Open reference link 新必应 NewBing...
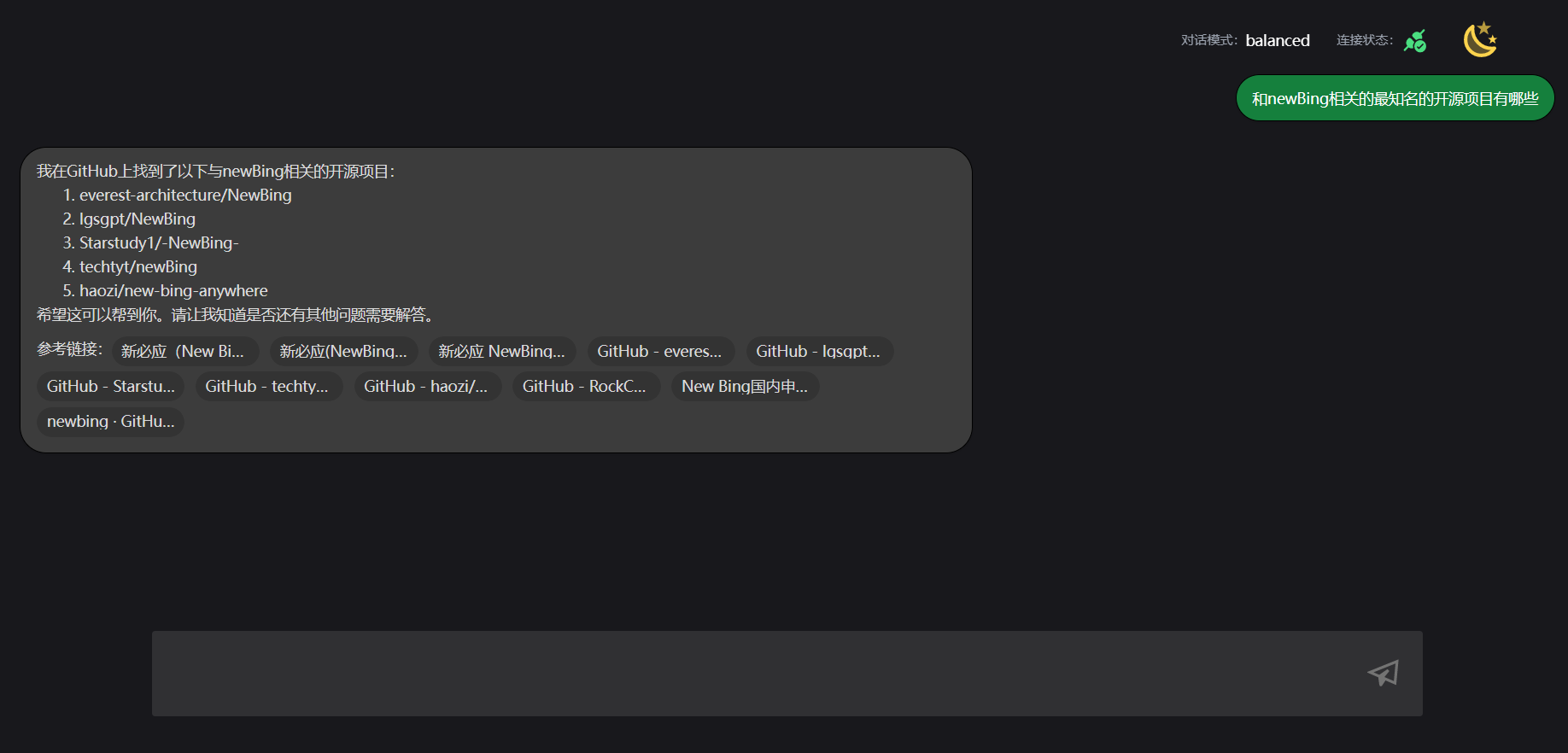This screenshot has width=1568, height=753. [x=502, y=351]
